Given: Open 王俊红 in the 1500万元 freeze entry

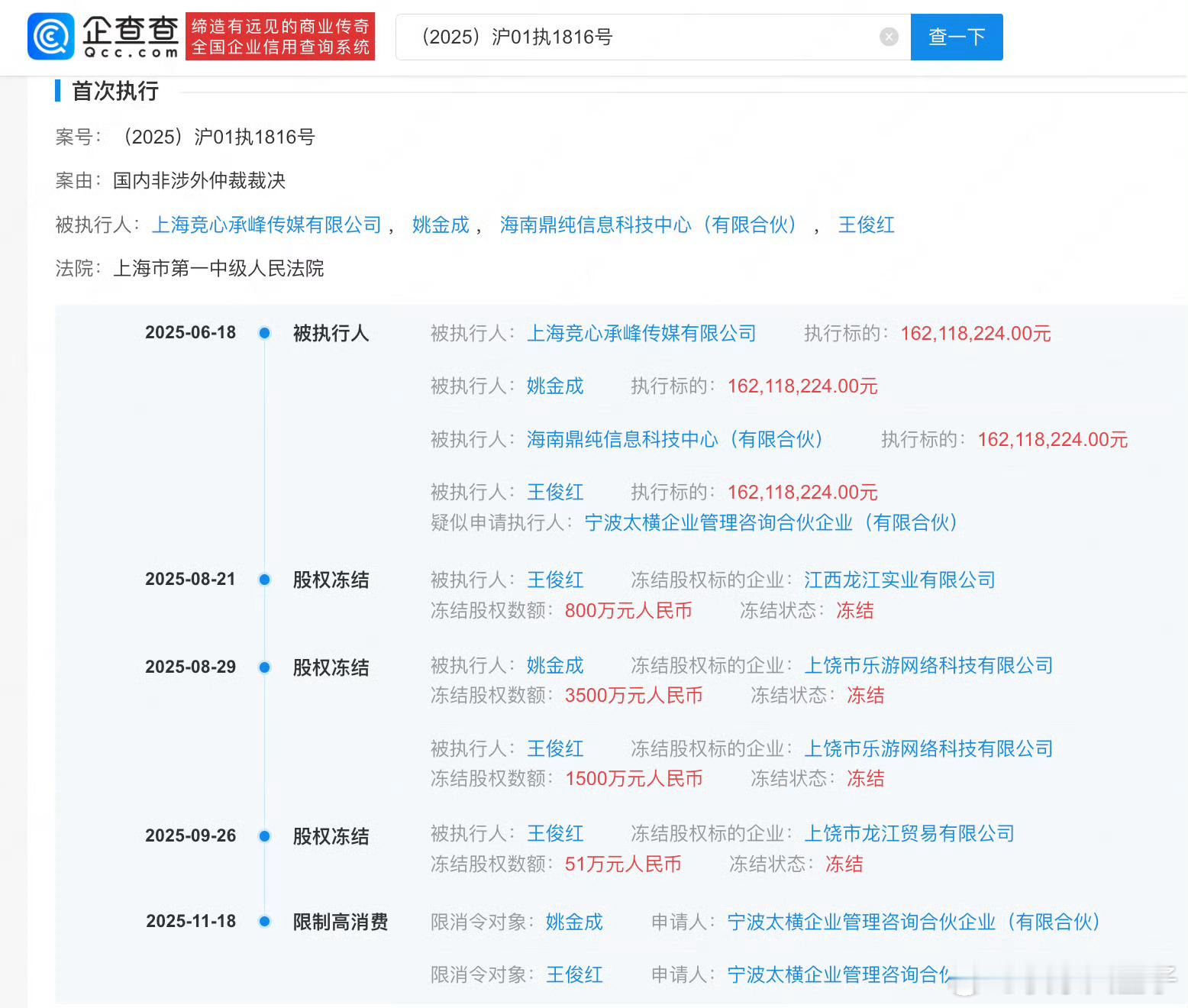Looking at the screenshot, I should point(555,748).
